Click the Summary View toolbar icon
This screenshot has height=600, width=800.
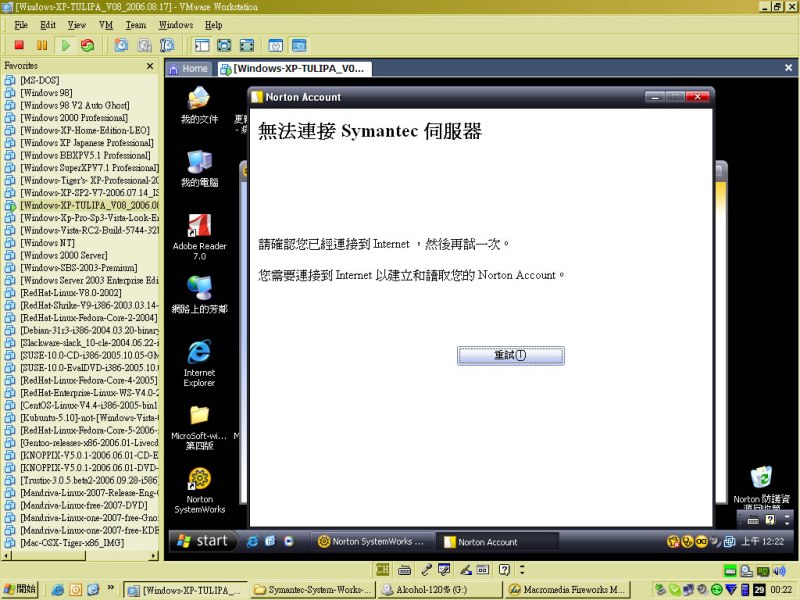276,45
